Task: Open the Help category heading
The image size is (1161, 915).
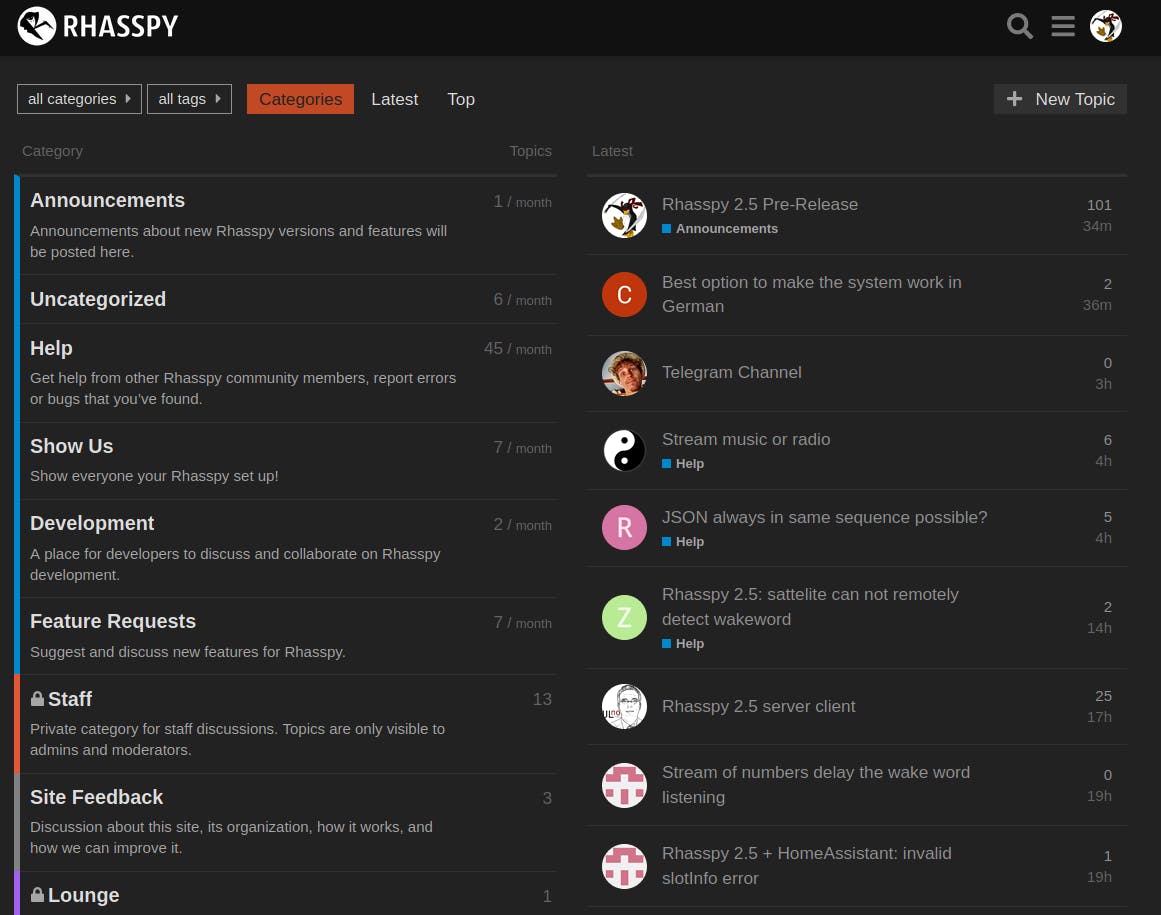Action: point(51,348)
